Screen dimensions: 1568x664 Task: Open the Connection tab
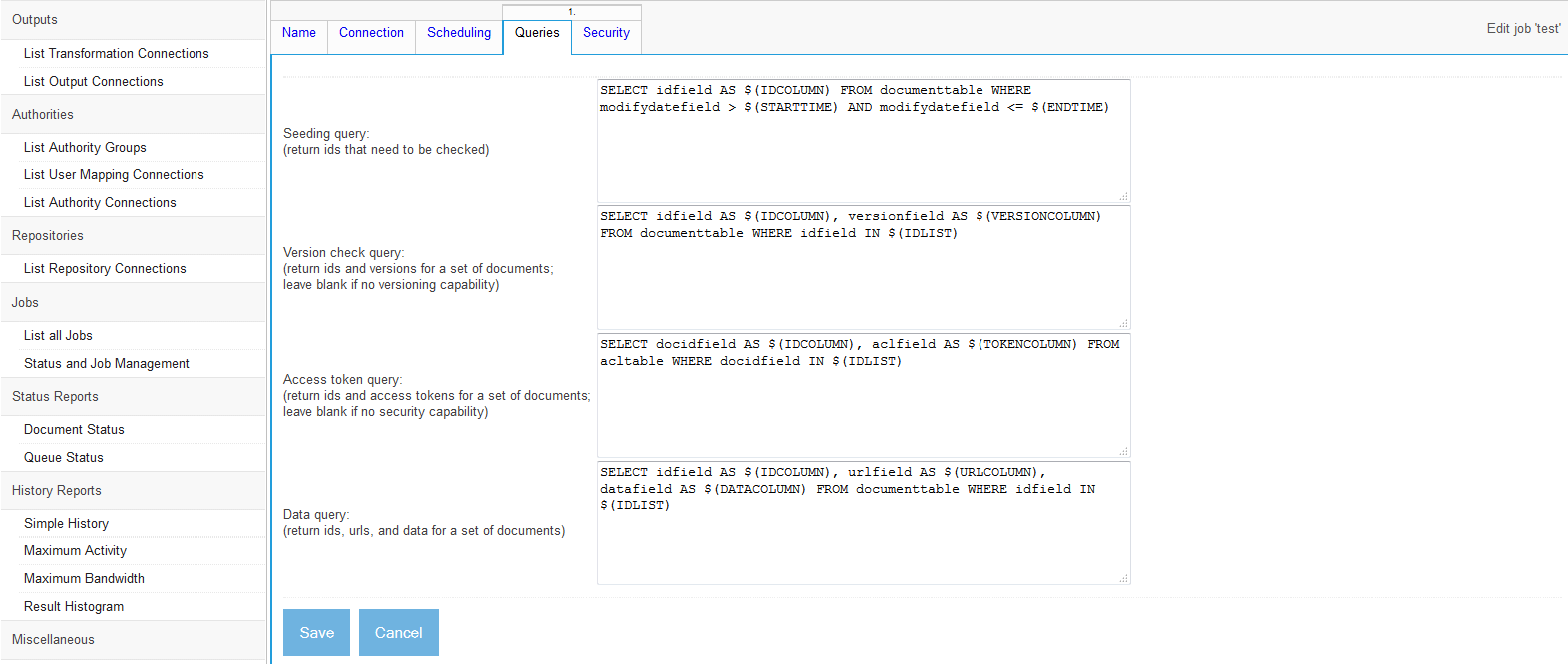click(371, 33)
